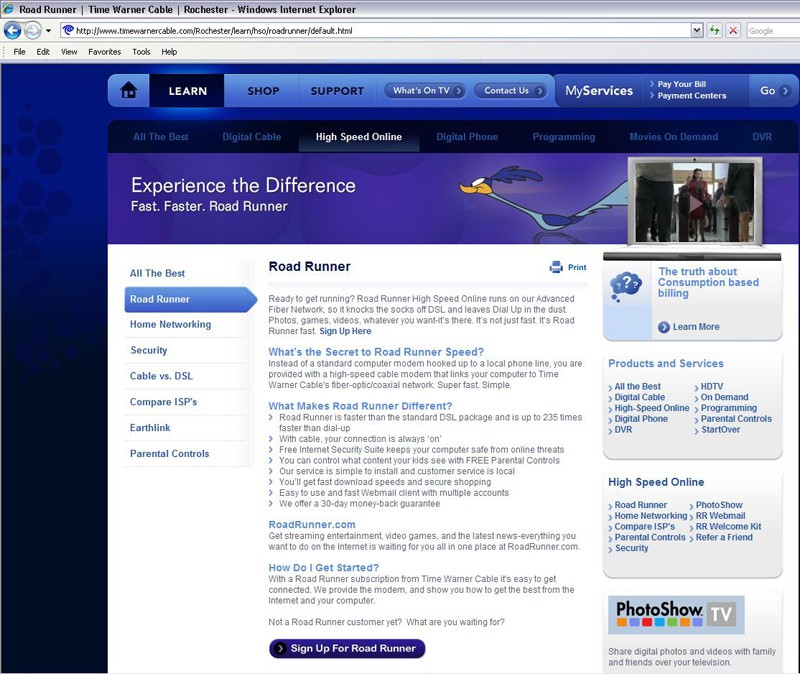Click The truth about Consumption based billing

click(x=708, y=282)
